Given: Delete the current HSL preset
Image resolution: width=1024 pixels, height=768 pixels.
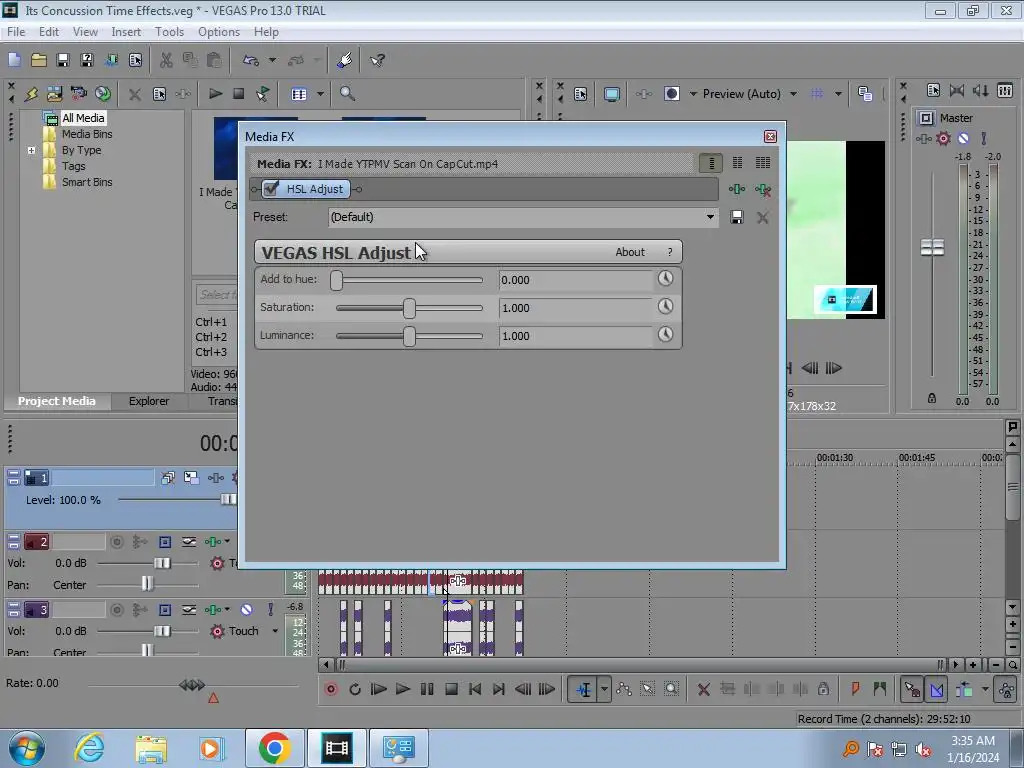Looking at the screenshot, I should coord(762,217).
